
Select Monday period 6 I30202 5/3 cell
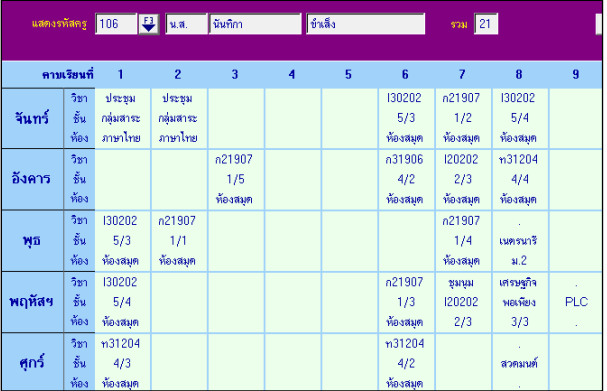406,118
